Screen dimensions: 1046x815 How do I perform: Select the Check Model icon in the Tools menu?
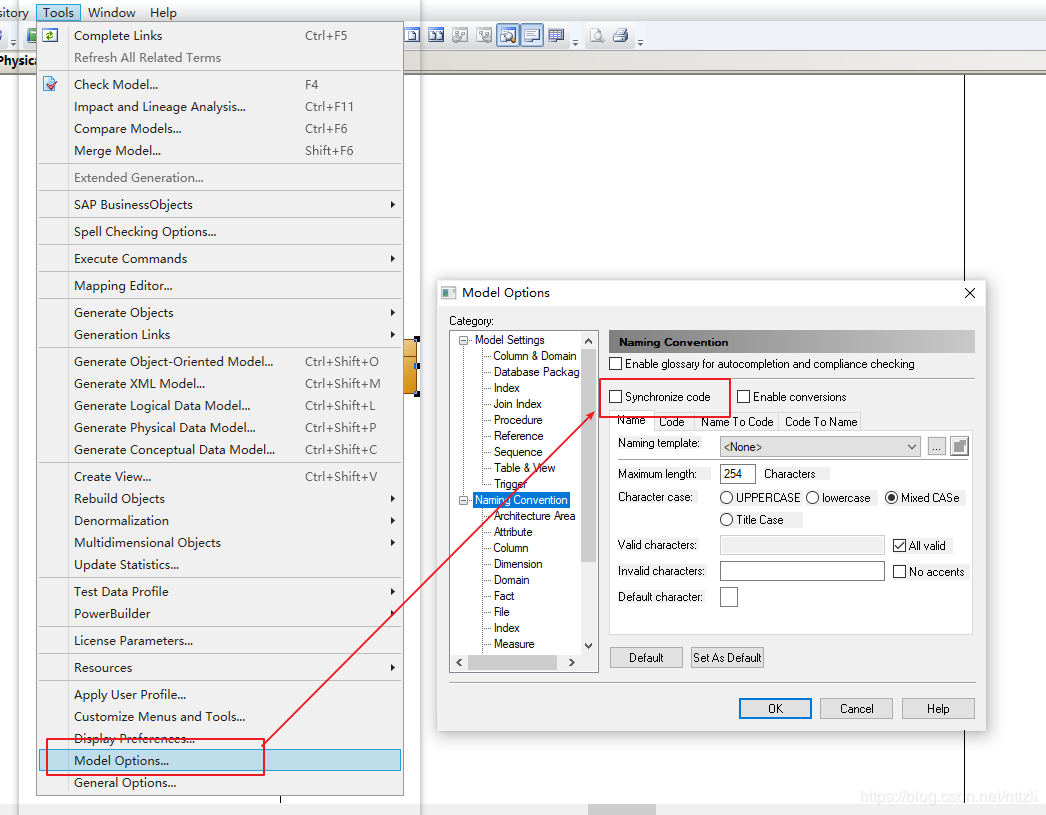pos(50,83)
